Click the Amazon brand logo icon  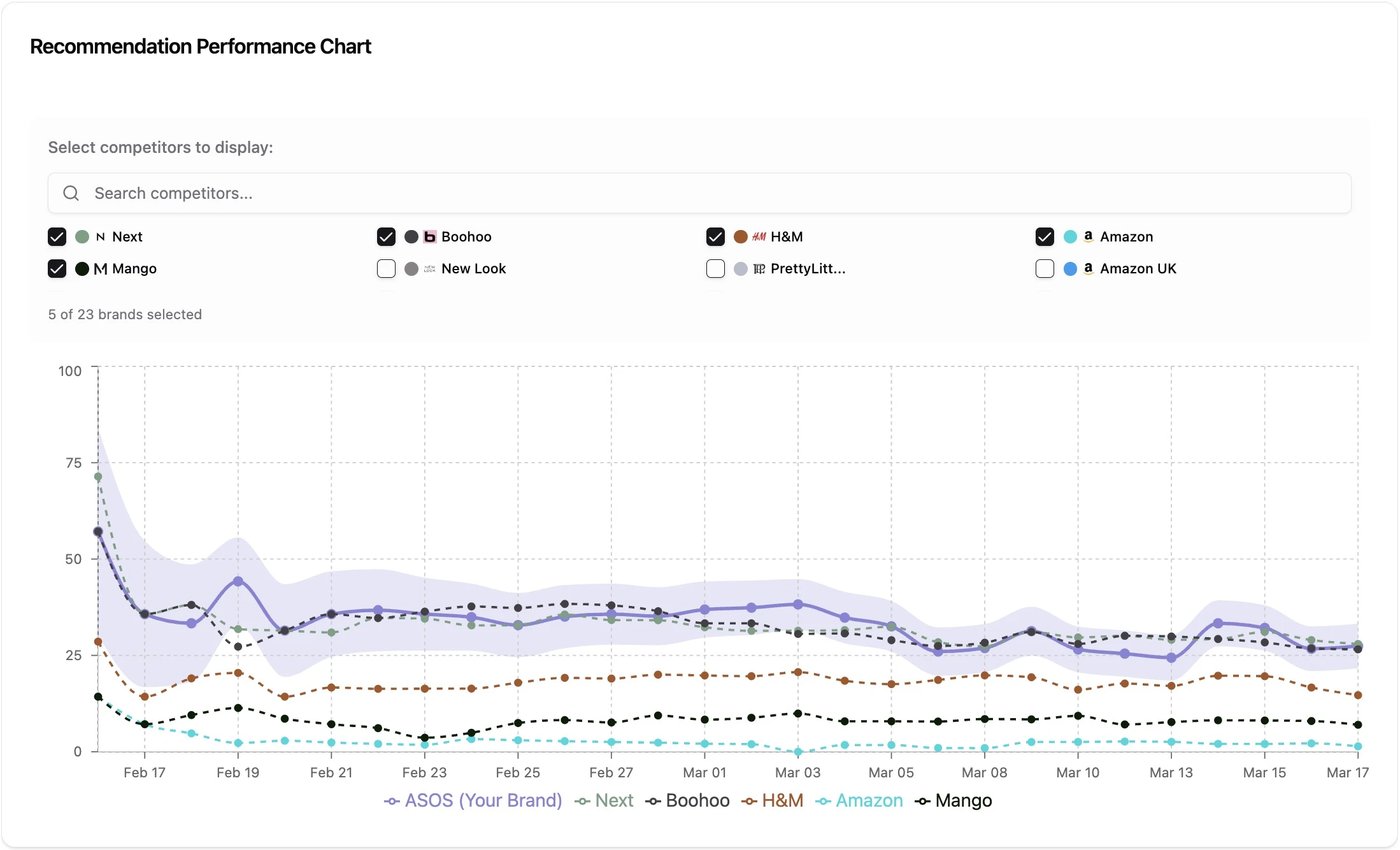tap(1089, 236)
